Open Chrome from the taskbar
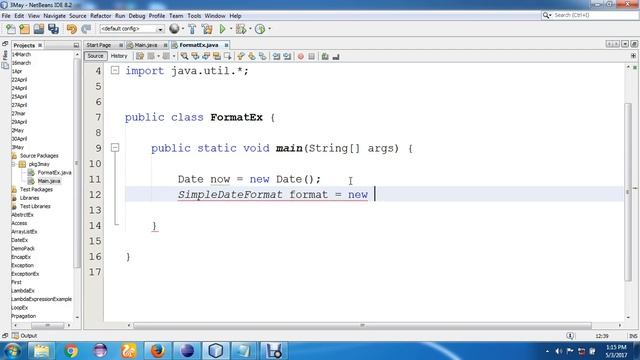This screenshot has width=640, height=360. pyautogui.click(x=71, y=351)
